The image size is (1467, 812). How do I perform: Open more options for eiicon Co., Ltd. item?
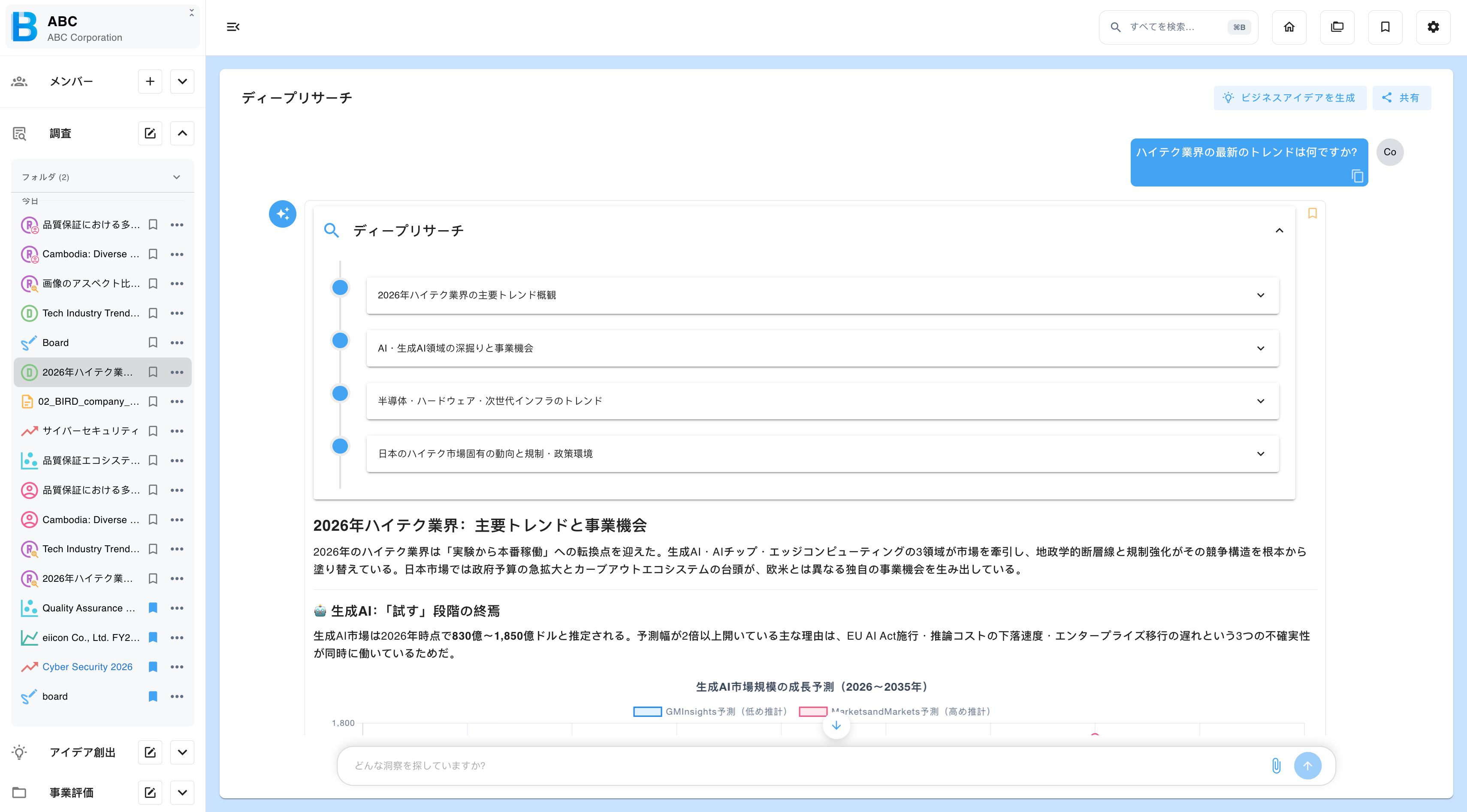tap(177, 638)
